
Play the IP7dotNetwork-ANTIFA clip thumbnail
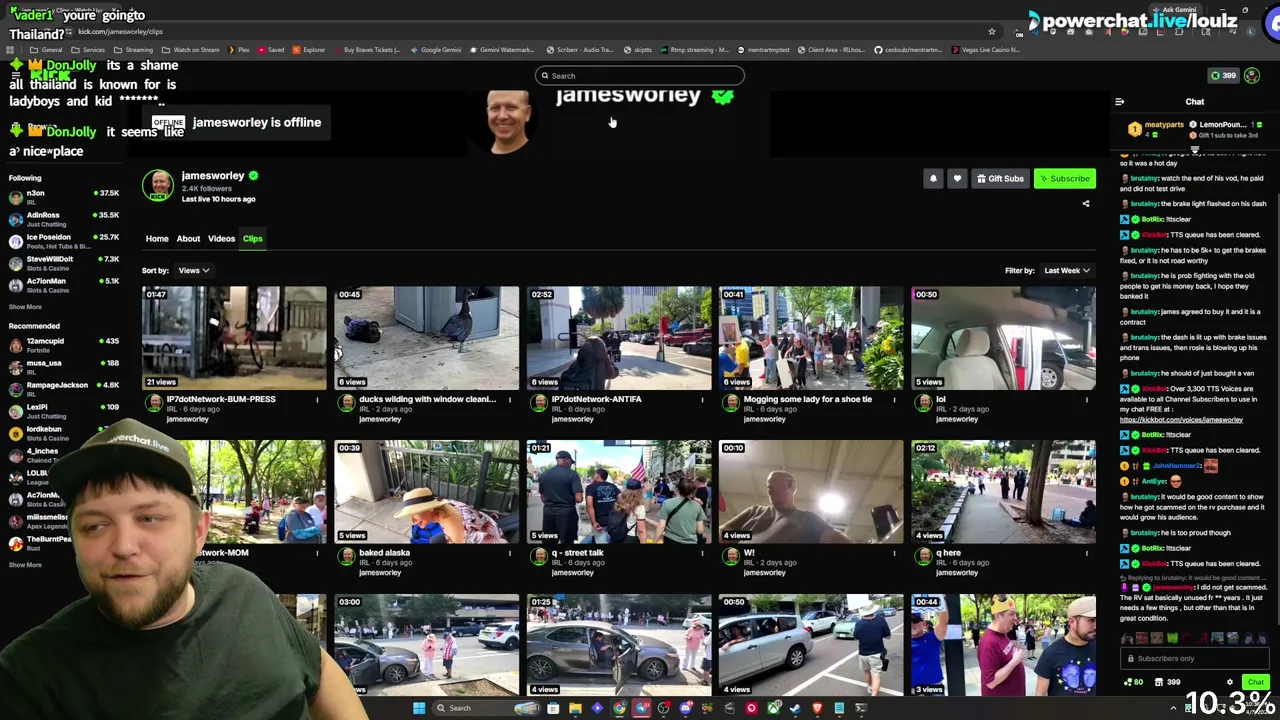click(619, 338)
